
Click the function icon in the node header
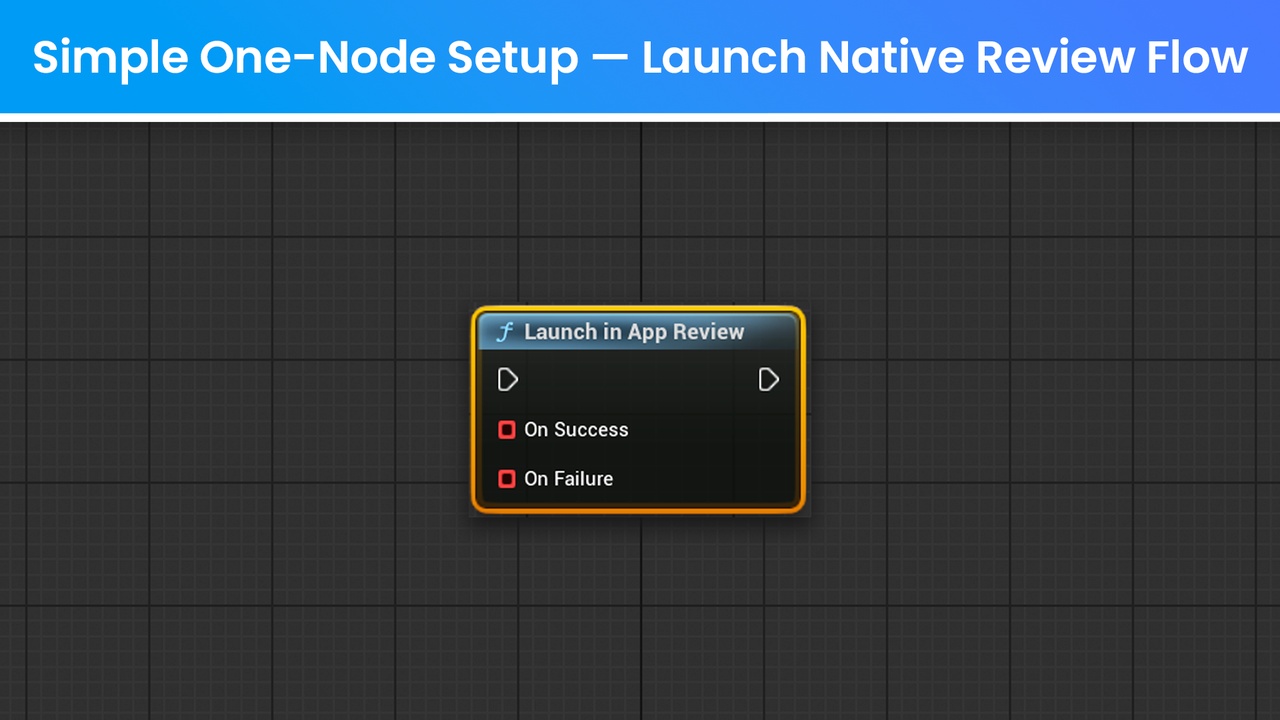(x=505, y=332)
